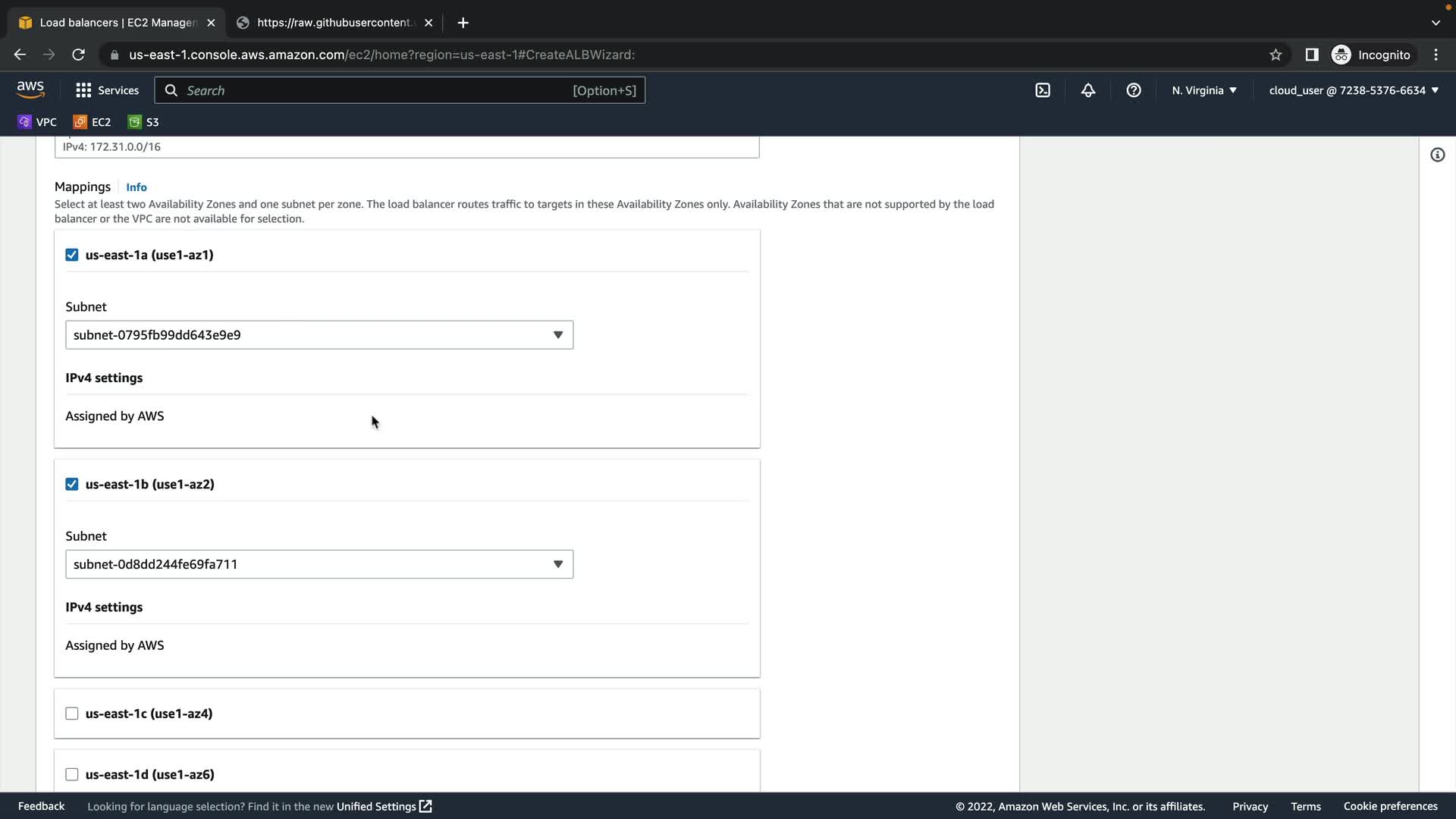Image resolution: width=1456 pixels, height=819 pixels.
Task: Open the S3 shortcut in favorites bar
Action: pyautogui.click(x=143, y=122)
